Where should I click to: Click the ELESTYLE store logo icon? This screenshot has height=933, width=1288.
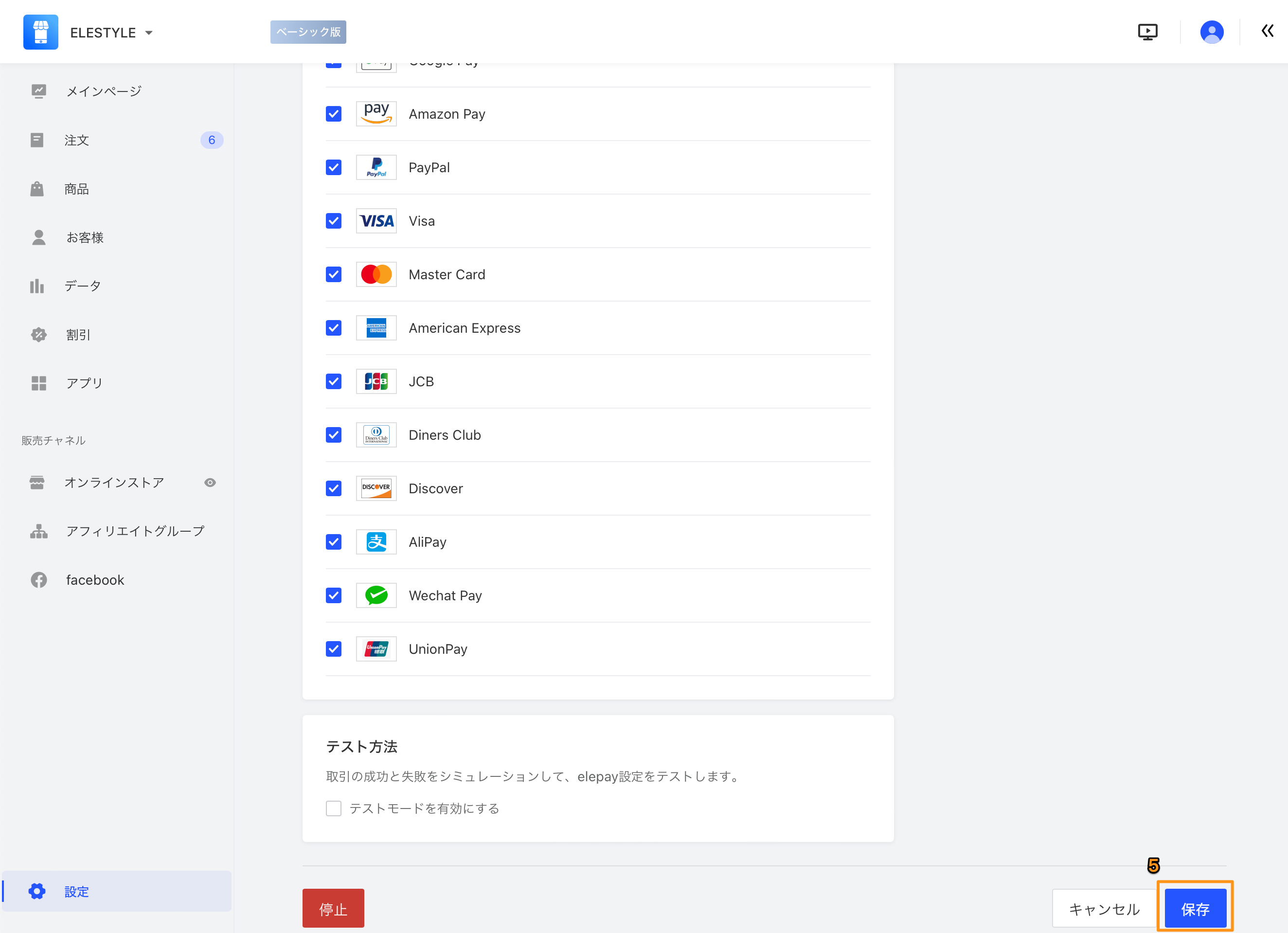(40, 33)
